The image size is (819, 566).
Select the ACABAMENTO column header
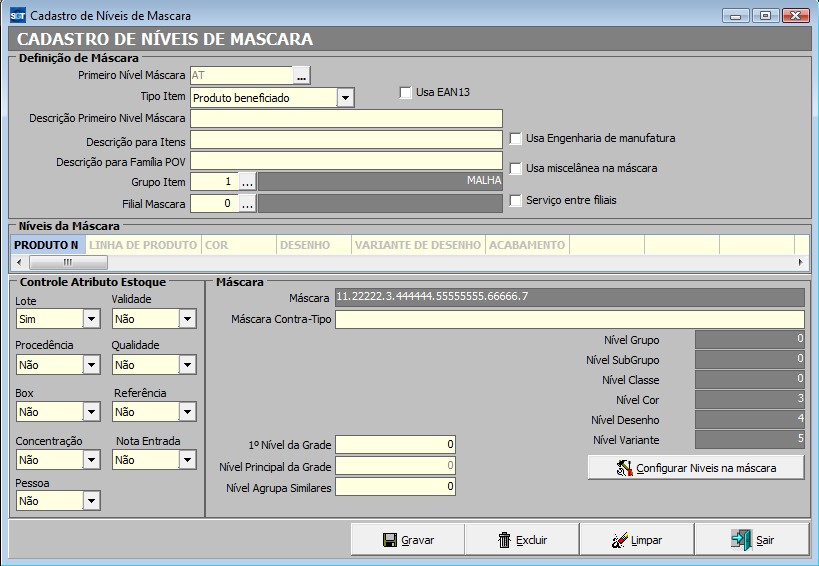(x=528, y=245)
